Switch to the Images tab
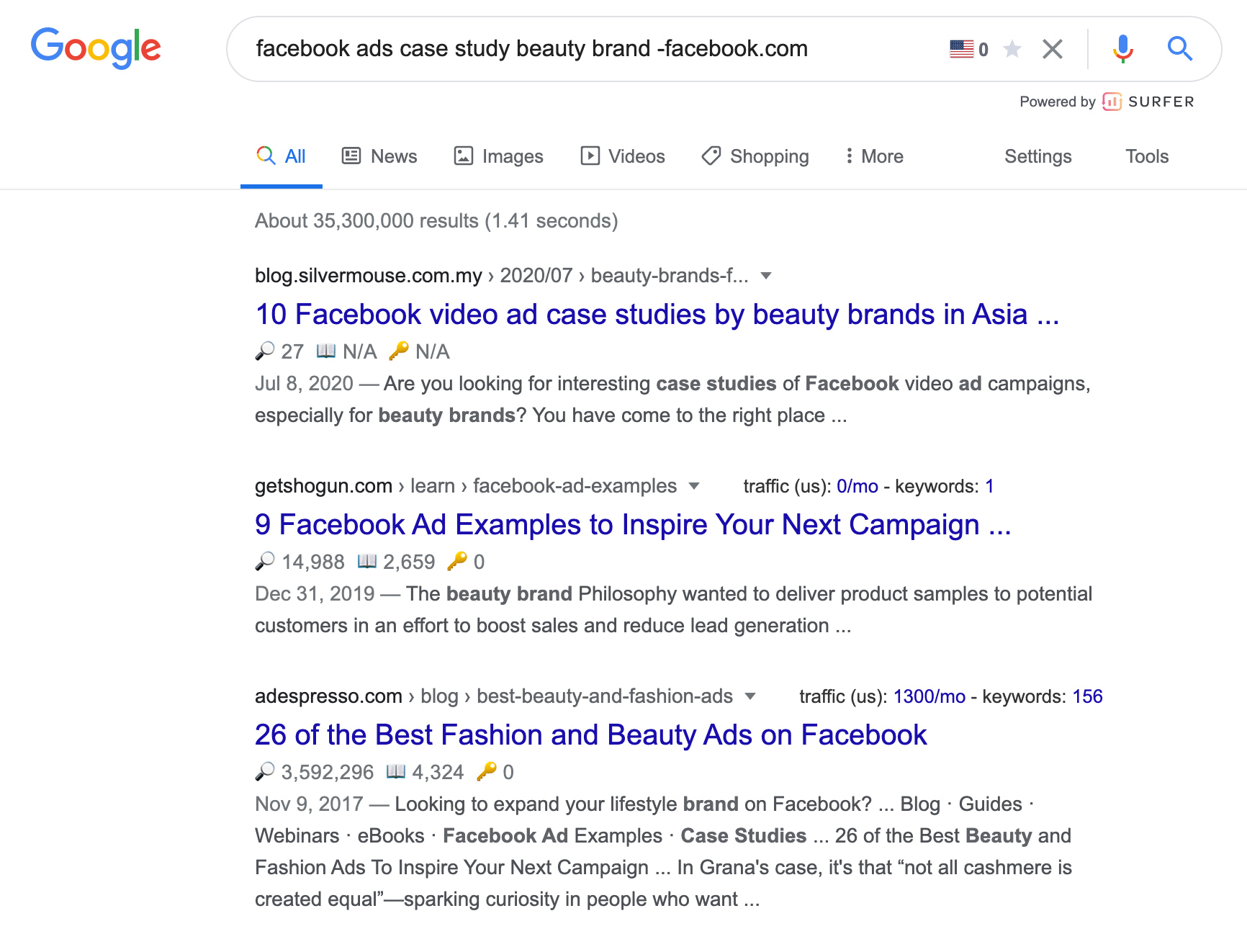Image resolution: width=1247 pixels, height=952 pixels. (498, 156)
